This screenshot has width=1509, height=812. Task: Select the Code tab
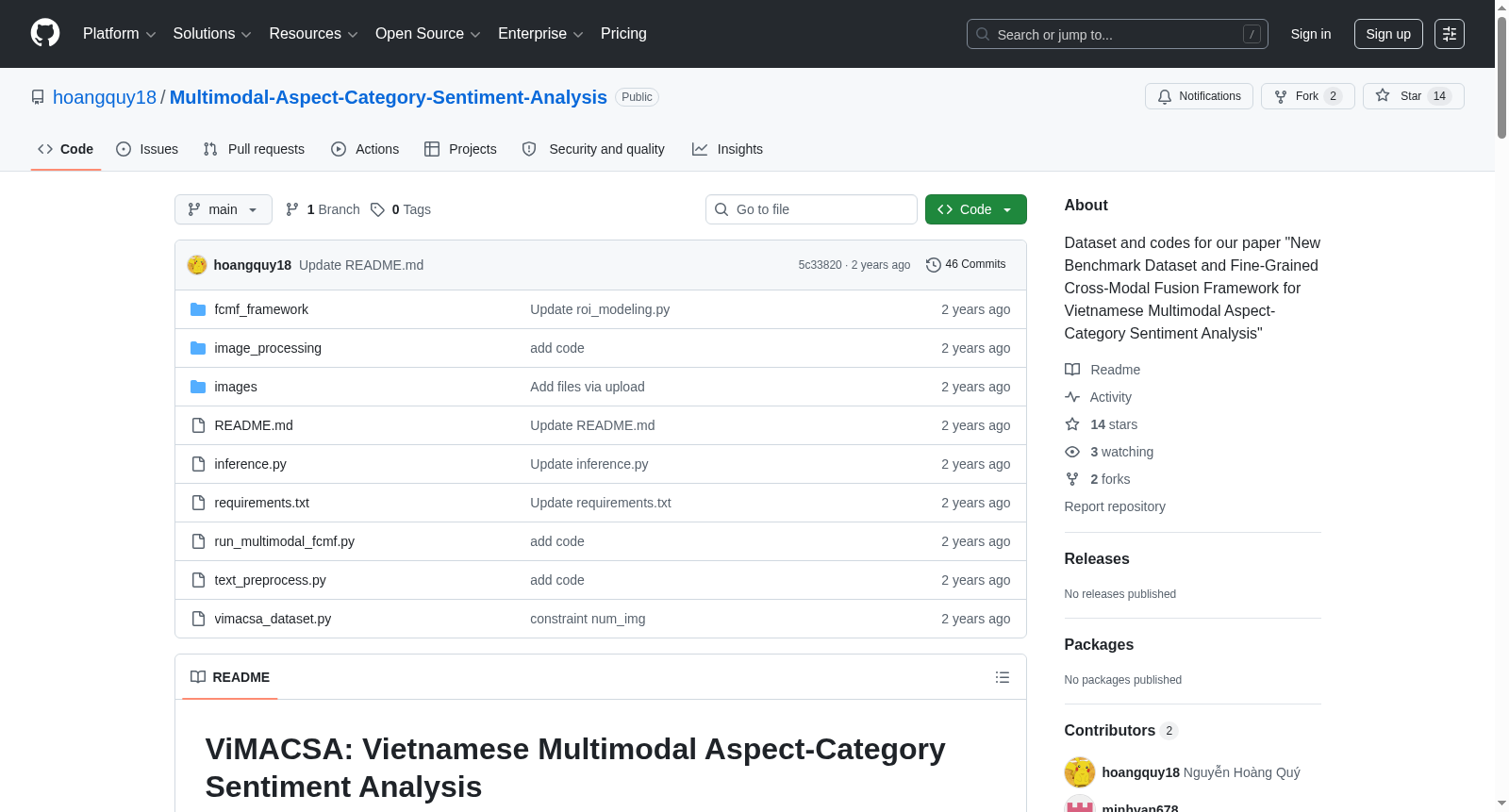click(66, 149)
